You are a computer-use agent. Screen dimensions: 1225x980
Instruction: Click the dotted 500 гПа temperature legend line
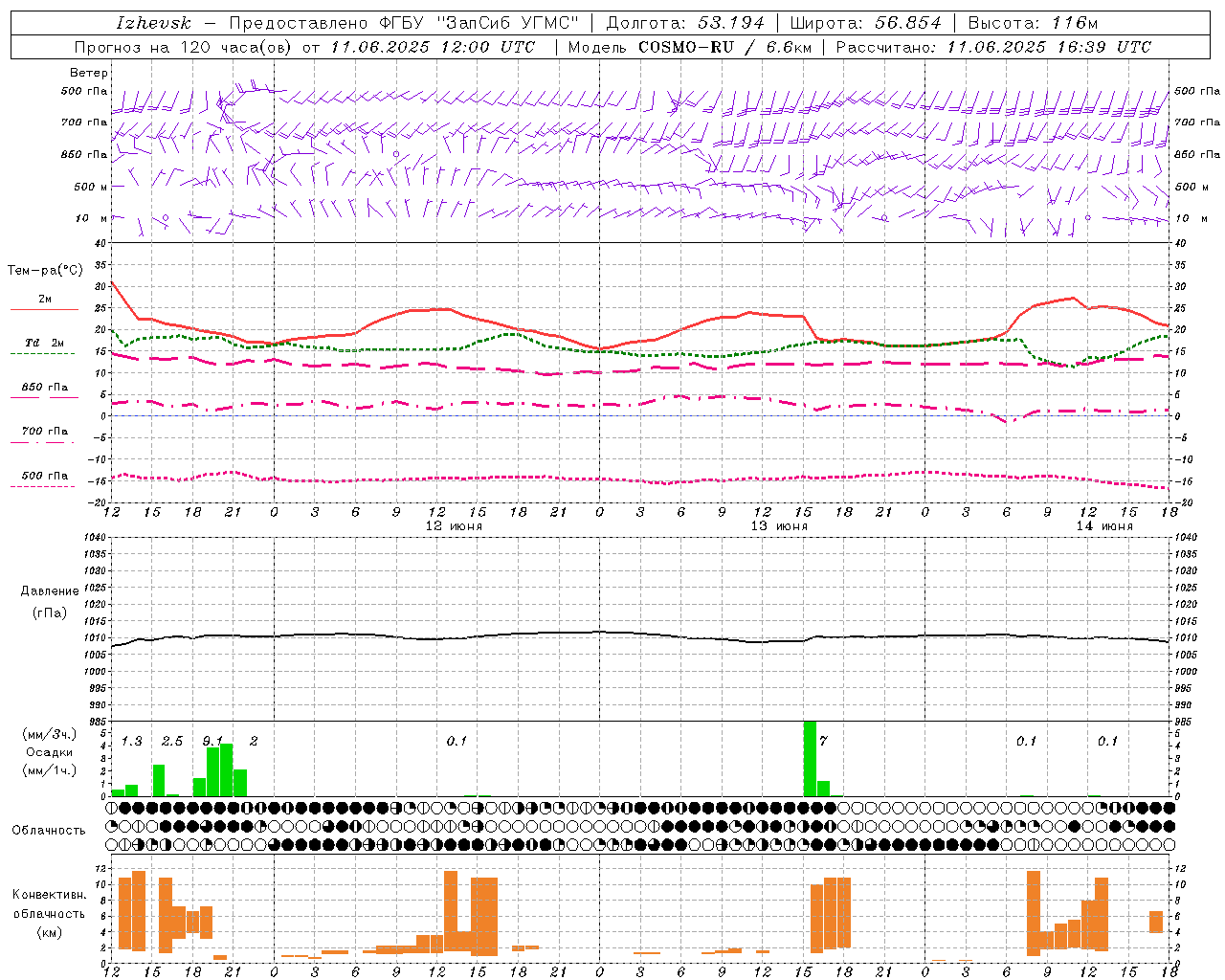pos(42,486)
